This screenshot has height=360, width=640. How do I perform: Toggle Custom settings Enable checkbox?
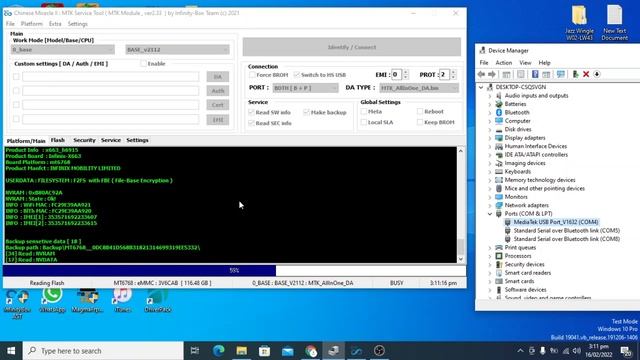point(143,64)
